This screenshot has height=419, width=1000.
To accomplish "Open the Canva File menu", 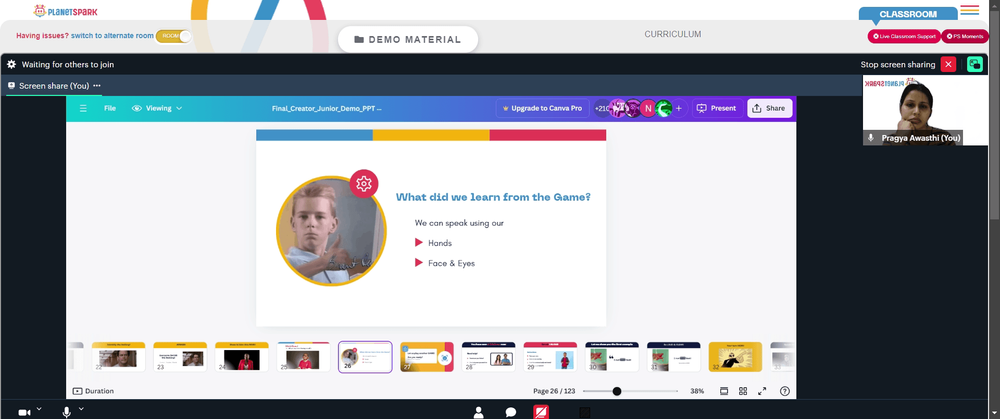I will pyautogui.click(x=110, y=108).
